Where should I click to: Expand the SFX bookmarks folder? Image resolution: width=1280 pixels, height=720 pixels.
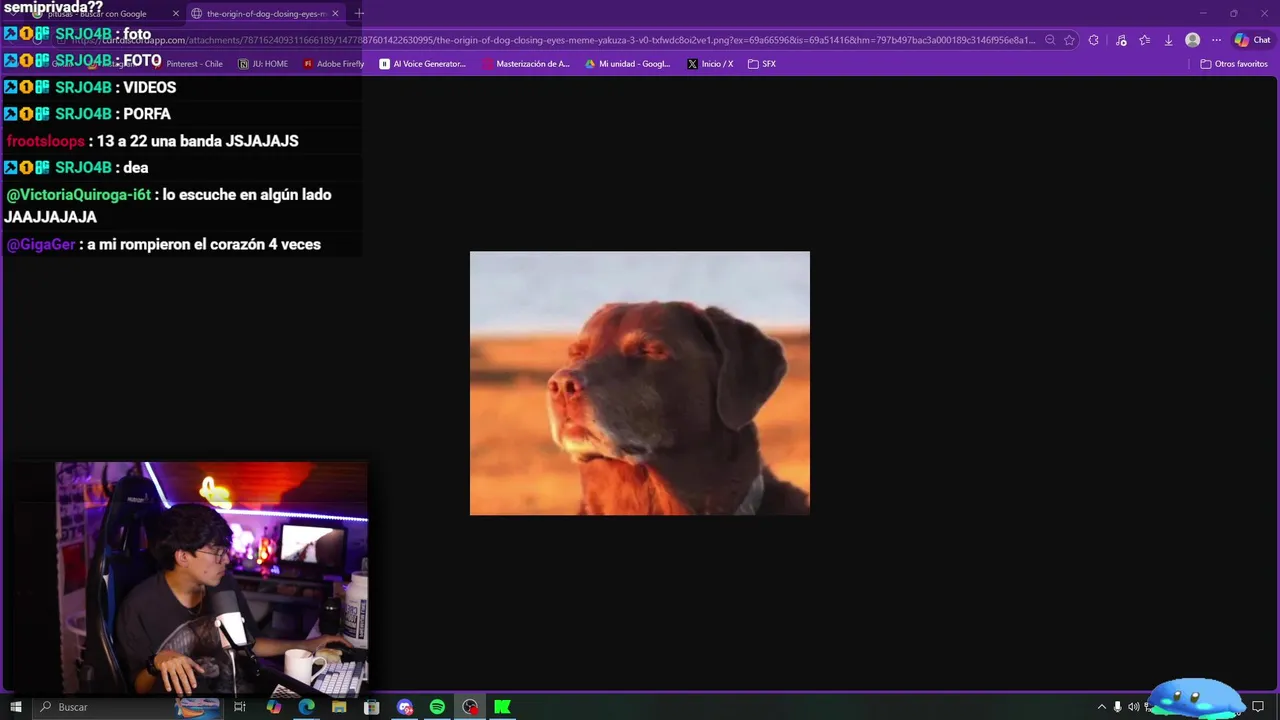tap(762, 64)
